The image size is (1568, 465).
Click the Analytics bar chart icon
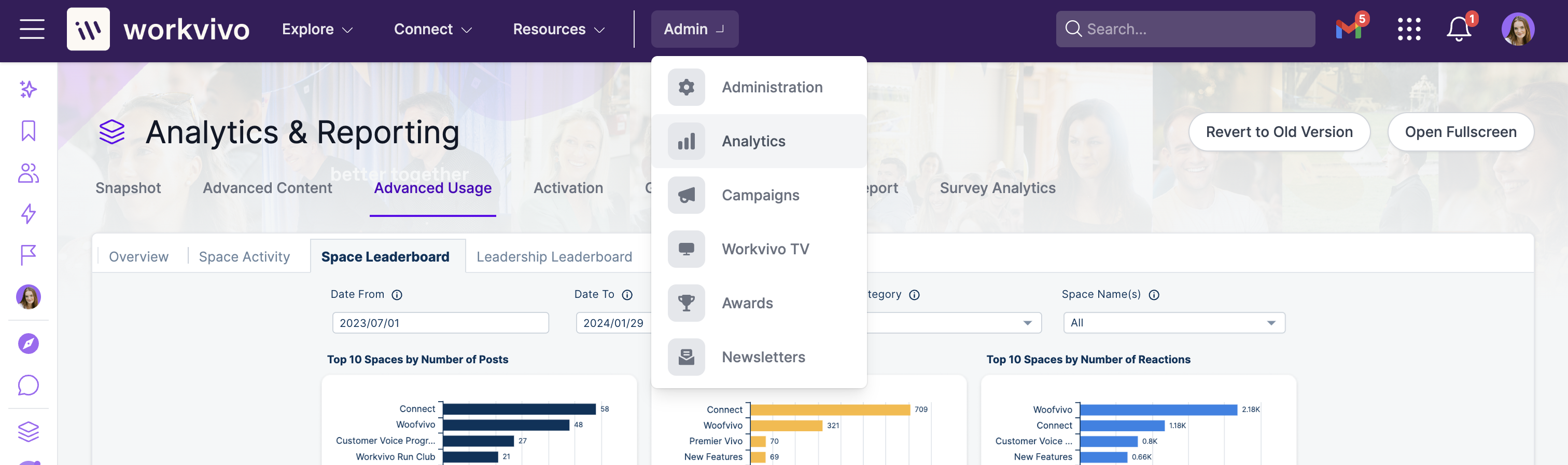point(686,141)
